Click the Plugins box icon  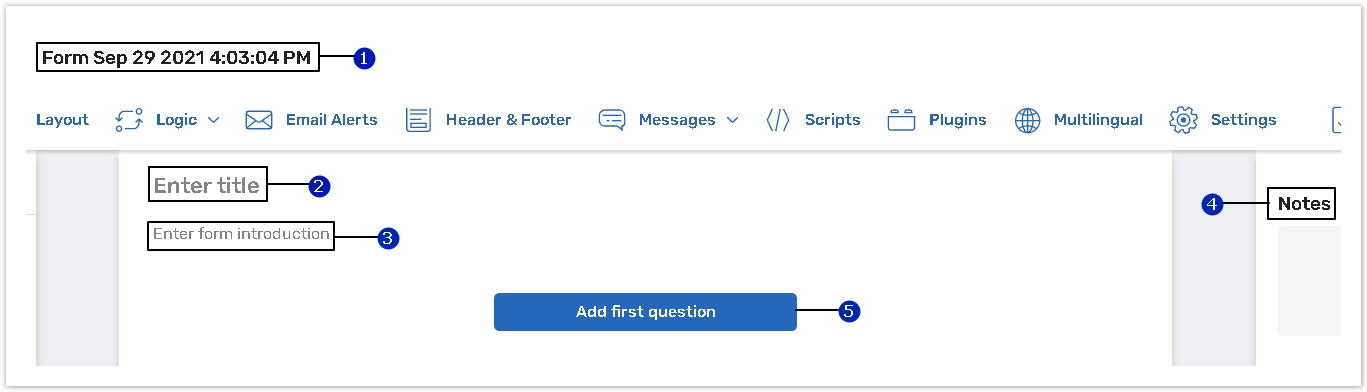(902, 120)
